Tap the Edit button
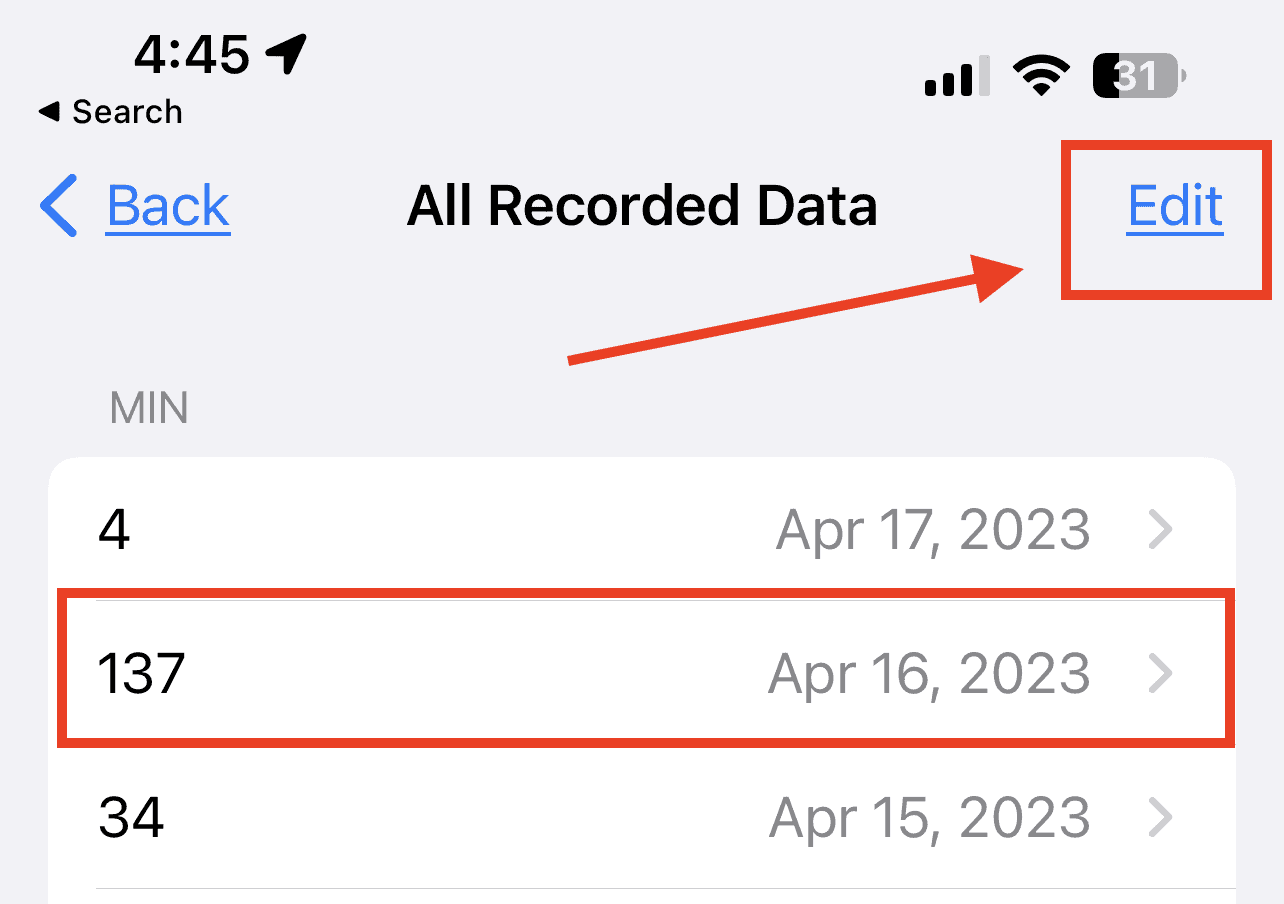Screen dimensions: 1284x904 [1174, 207]
